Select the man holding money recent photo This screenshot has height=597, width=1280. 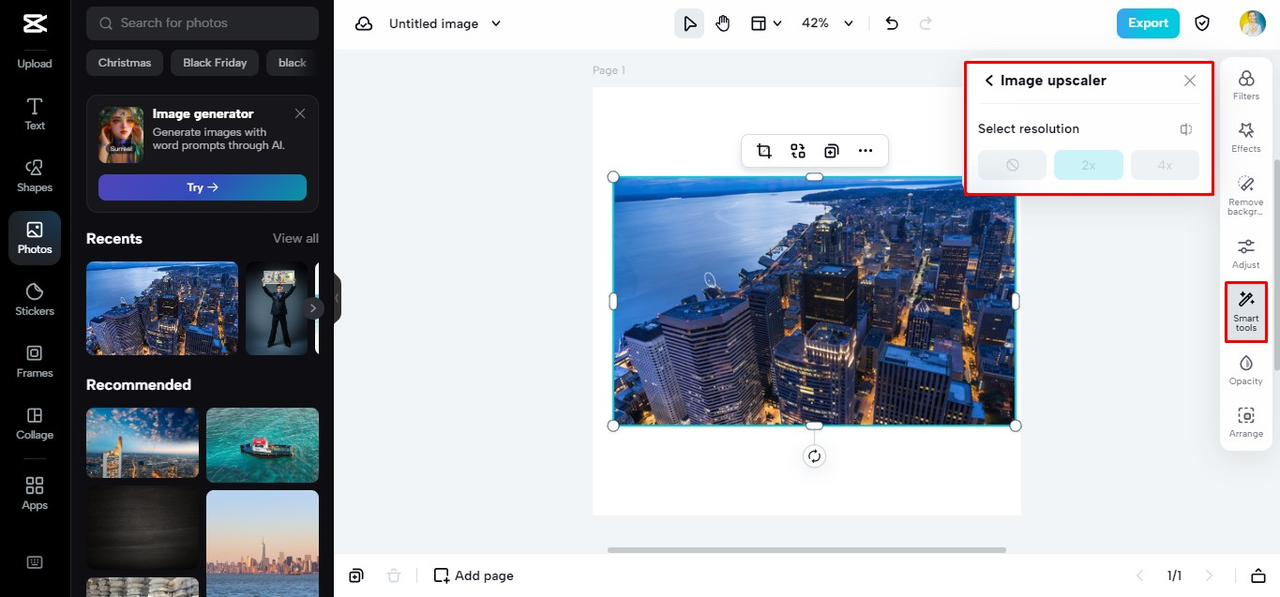point(277,308)
